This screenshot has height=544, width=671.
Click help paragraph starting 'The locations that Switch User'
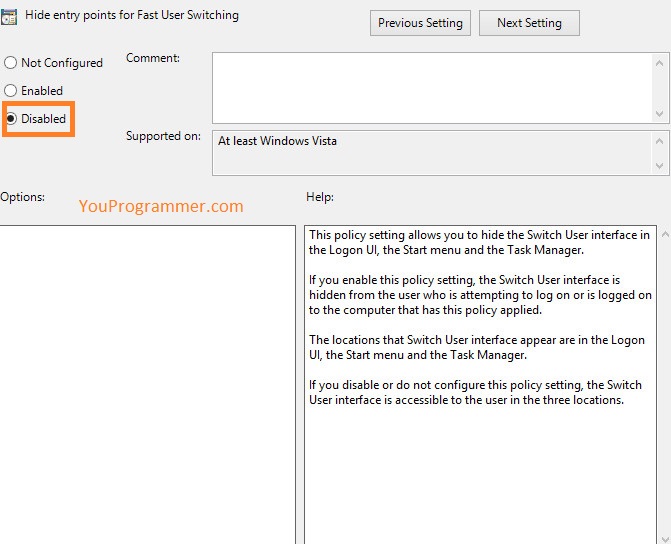coord(477,347)
